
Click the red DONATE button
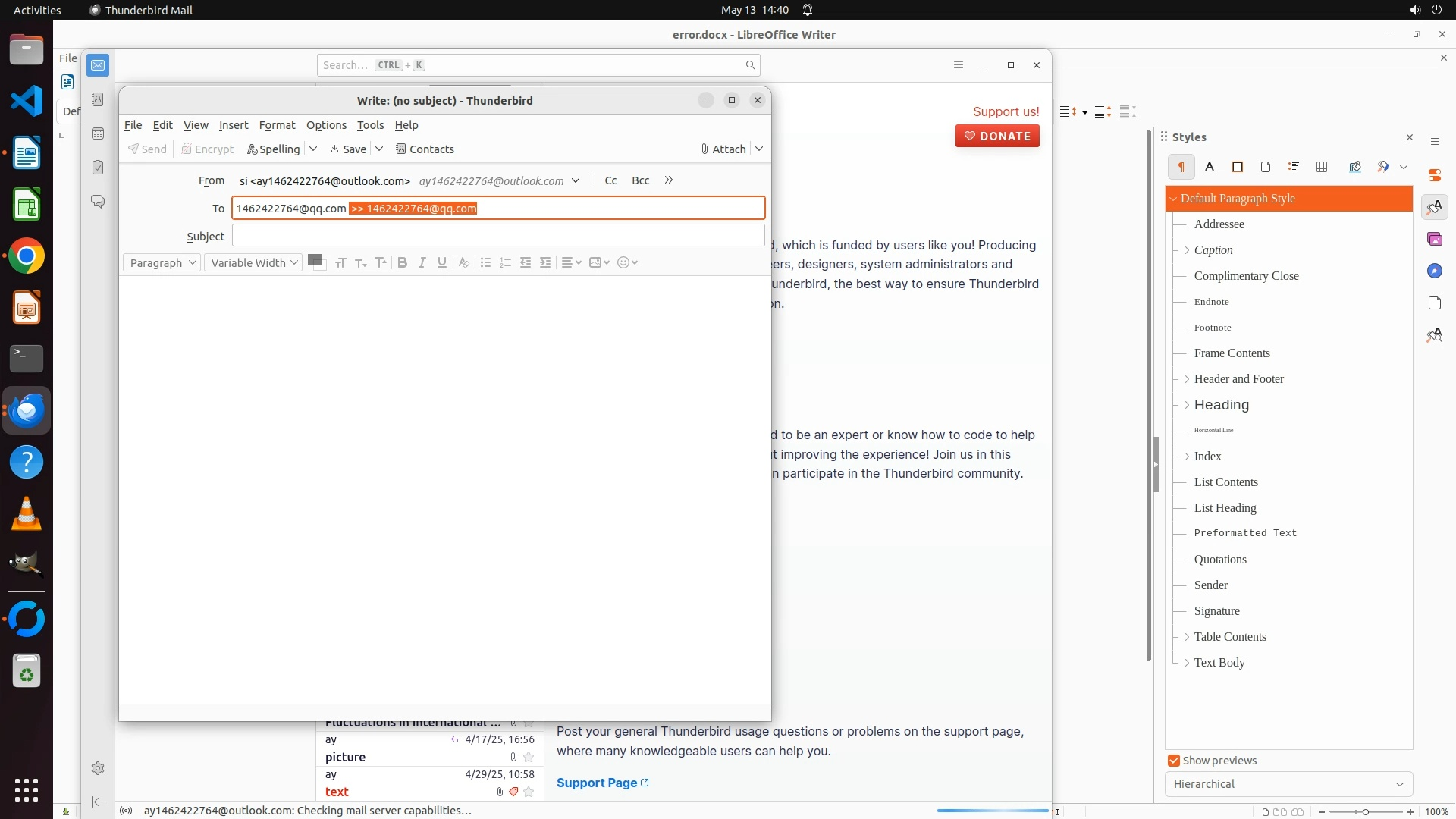tap(997, 136)
